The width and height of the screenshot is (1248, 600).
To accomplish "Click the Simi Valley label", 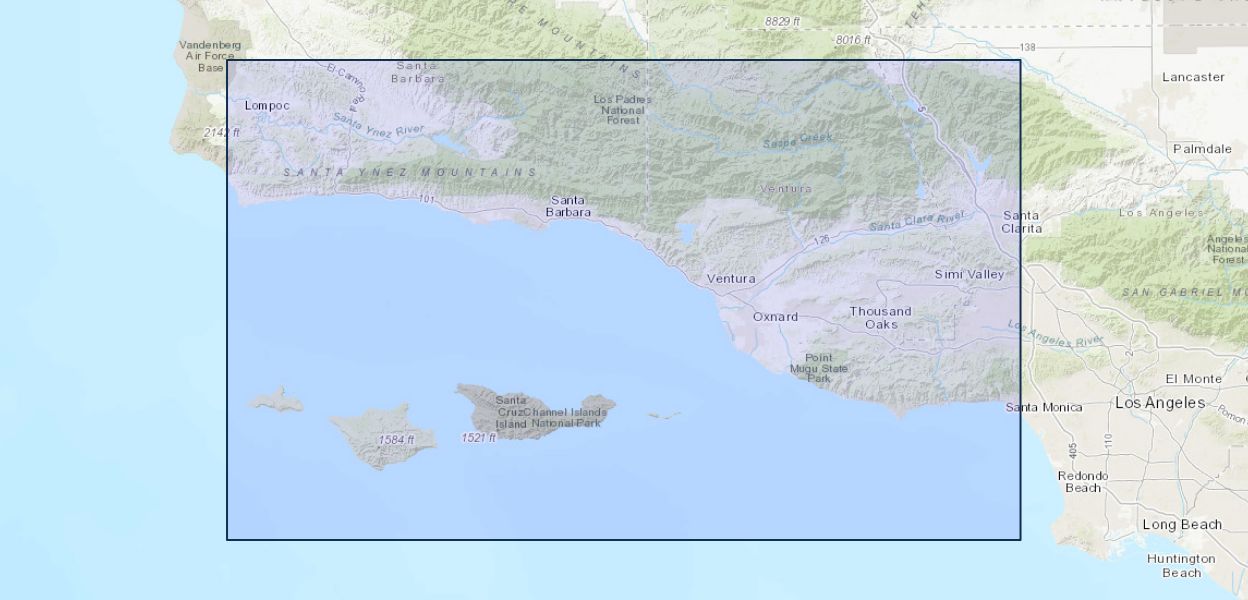I will click(x=968, y=274).
